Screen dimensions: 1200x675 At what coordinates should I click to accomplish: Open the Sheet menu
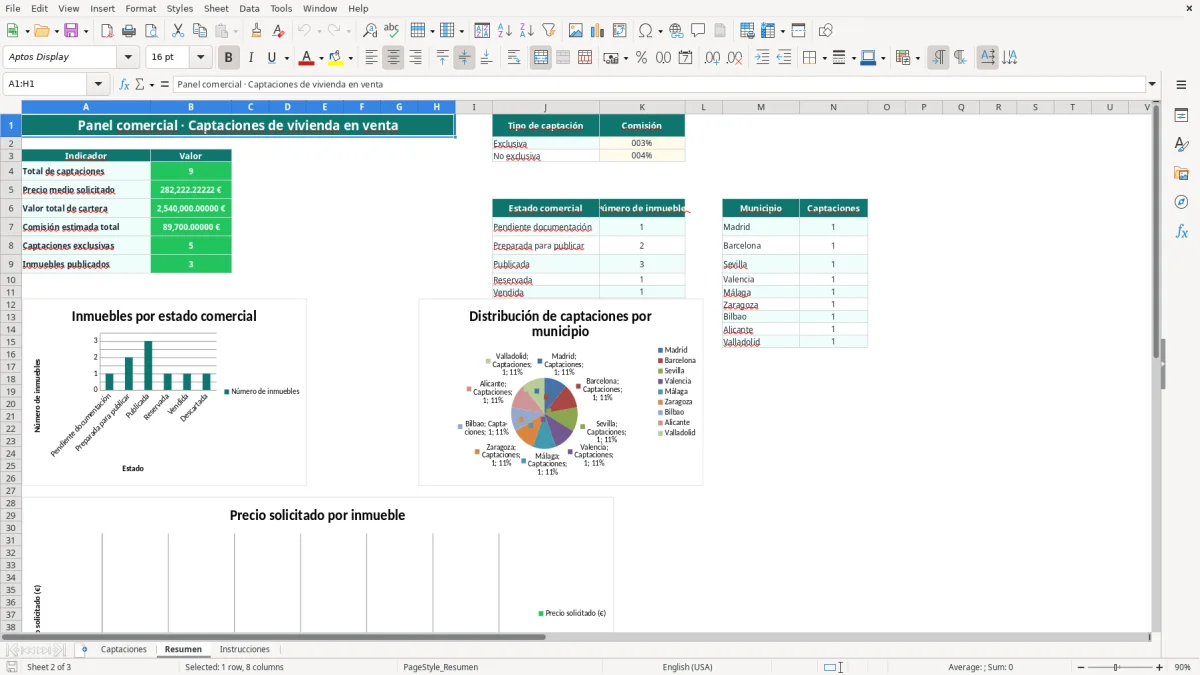[216, 8]
